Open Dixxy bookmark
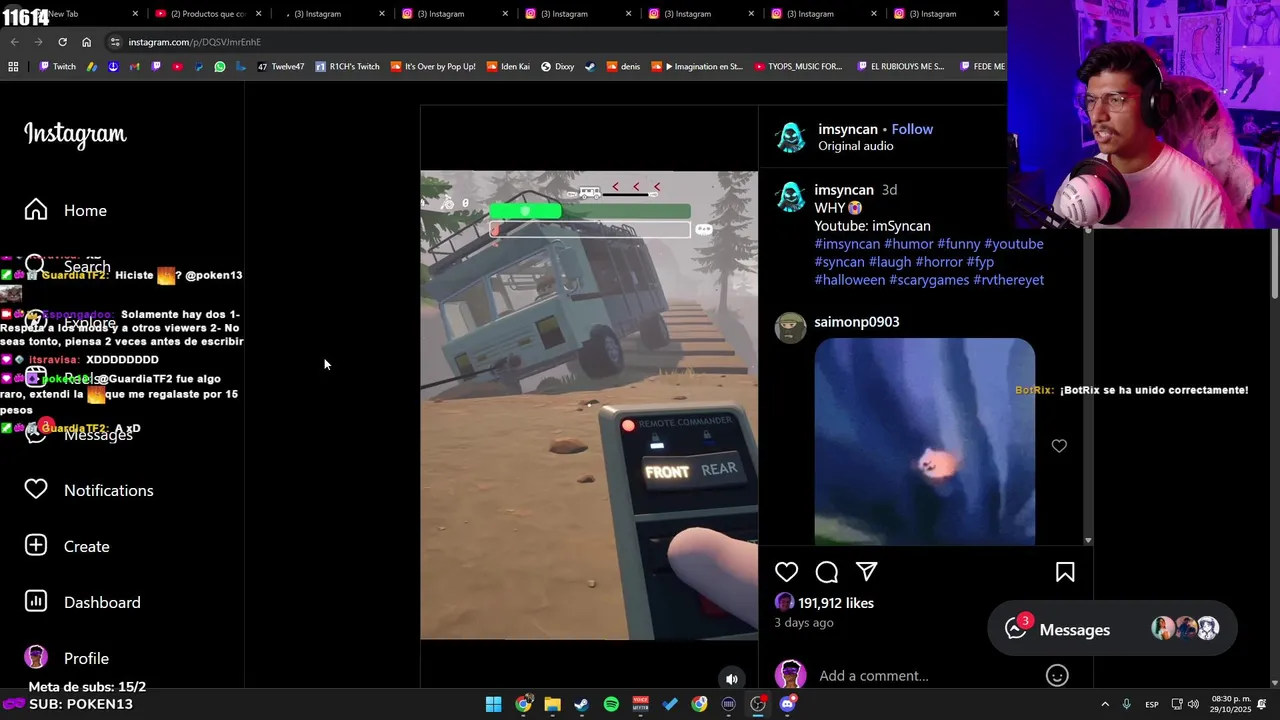This screenshot has height=720, width=1280. (557, 67)
